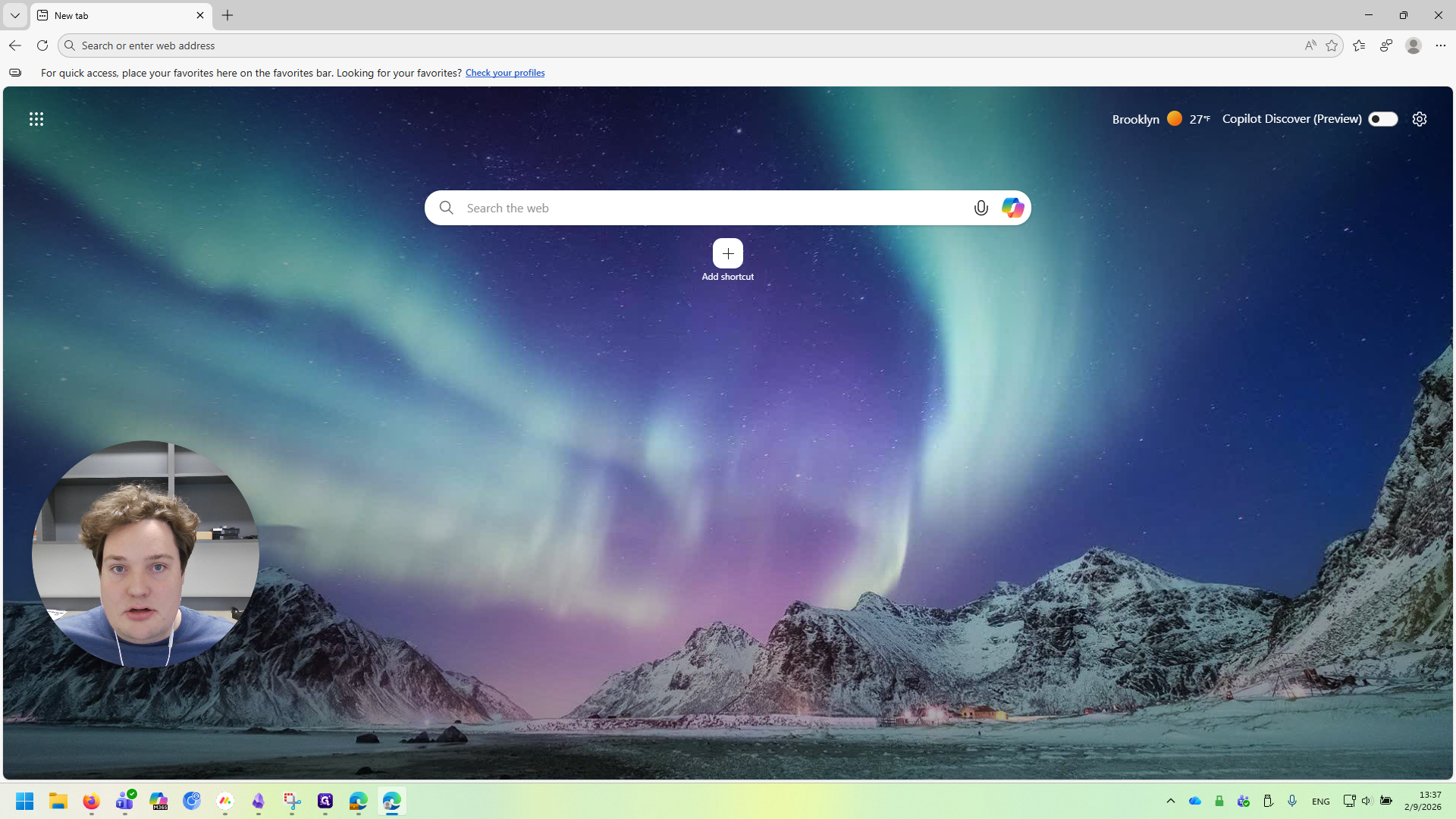Open the profile avatar menu
The height and width of the screenshot is (819, 1456).
(x=1414, y=45)
